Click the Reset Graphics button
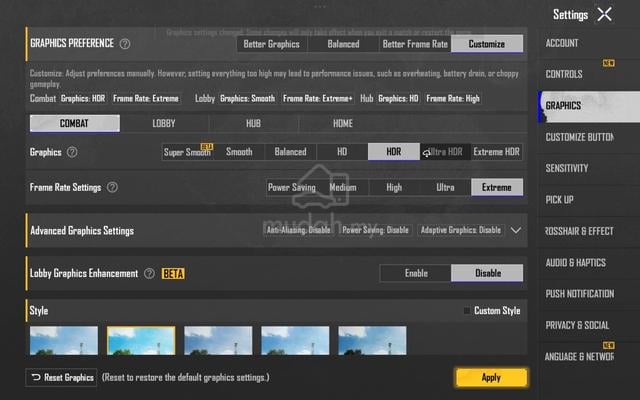This screenshot has width=640, height=400. click(x=61, y=378)
